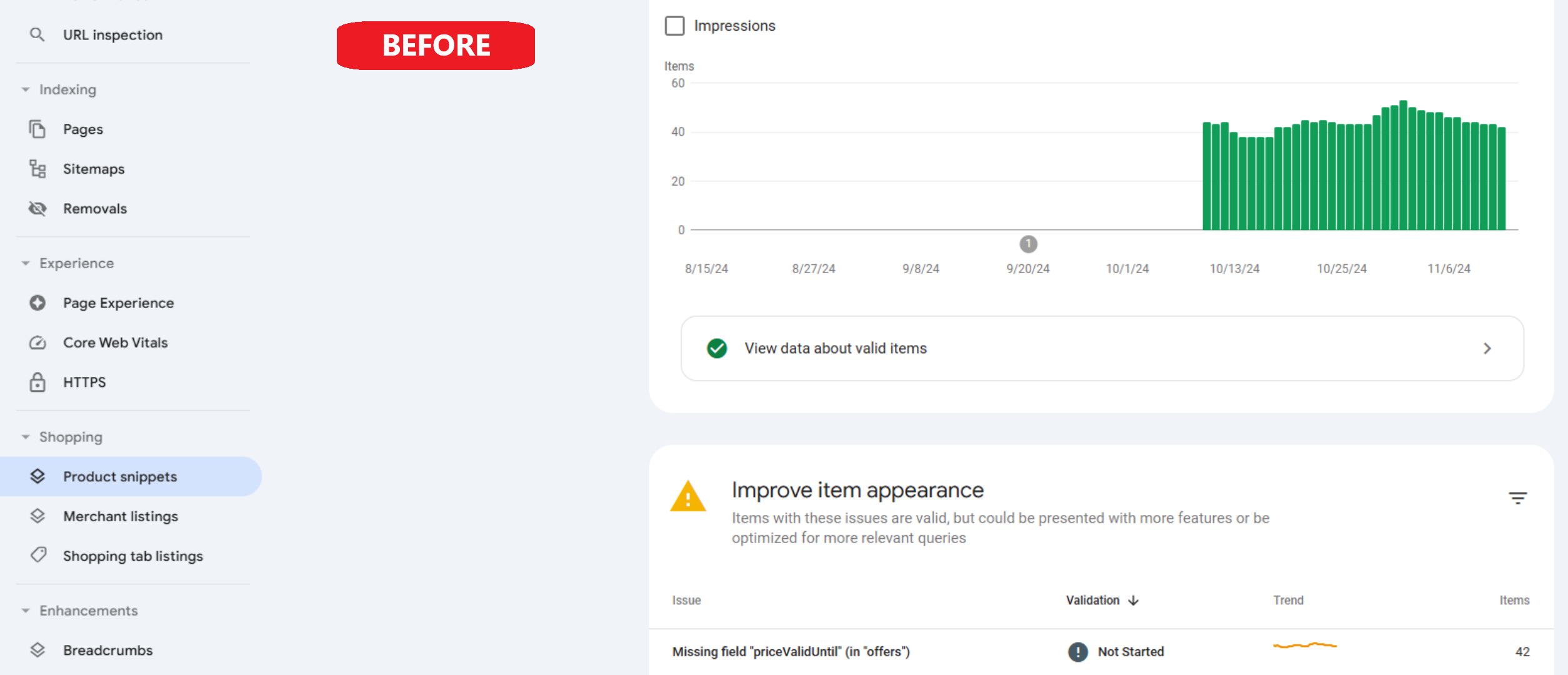Click the URL inspection magnifier icon
The image size is (1568, 675).
click(37, 35)
